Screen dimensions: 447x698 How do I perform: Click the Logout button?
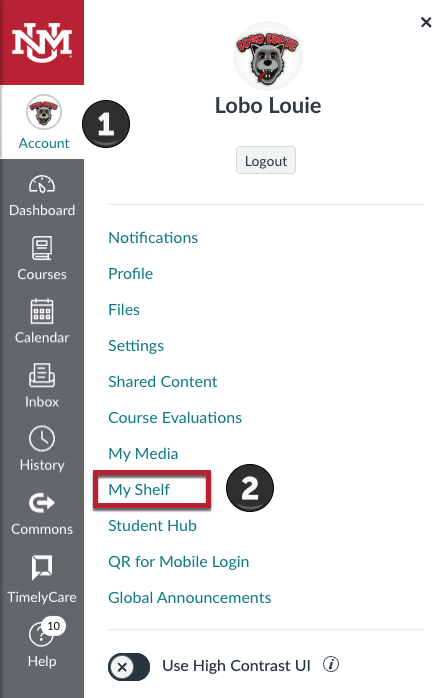click(266, 160)
